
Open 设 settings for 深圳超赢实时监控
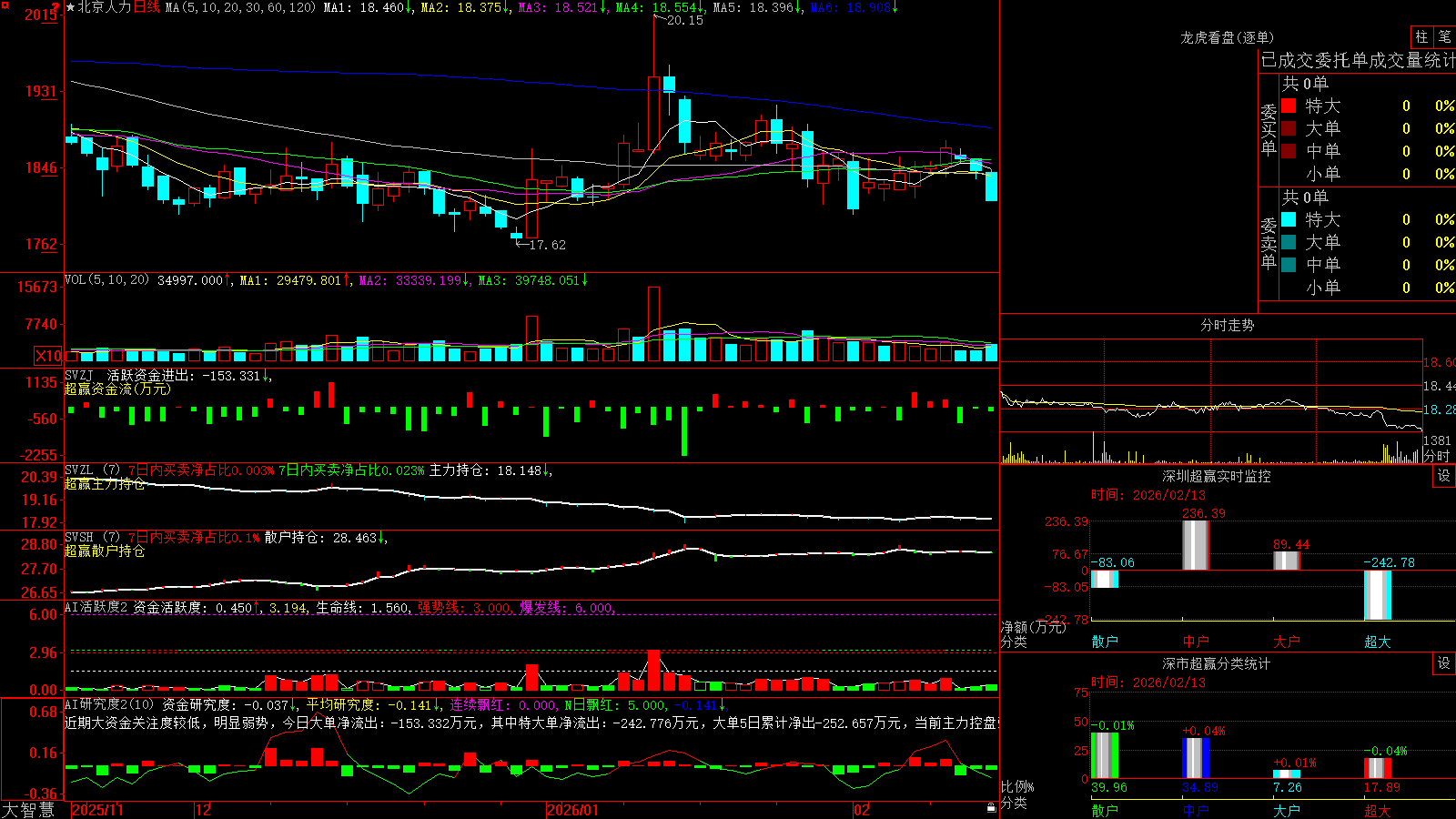1444,476
